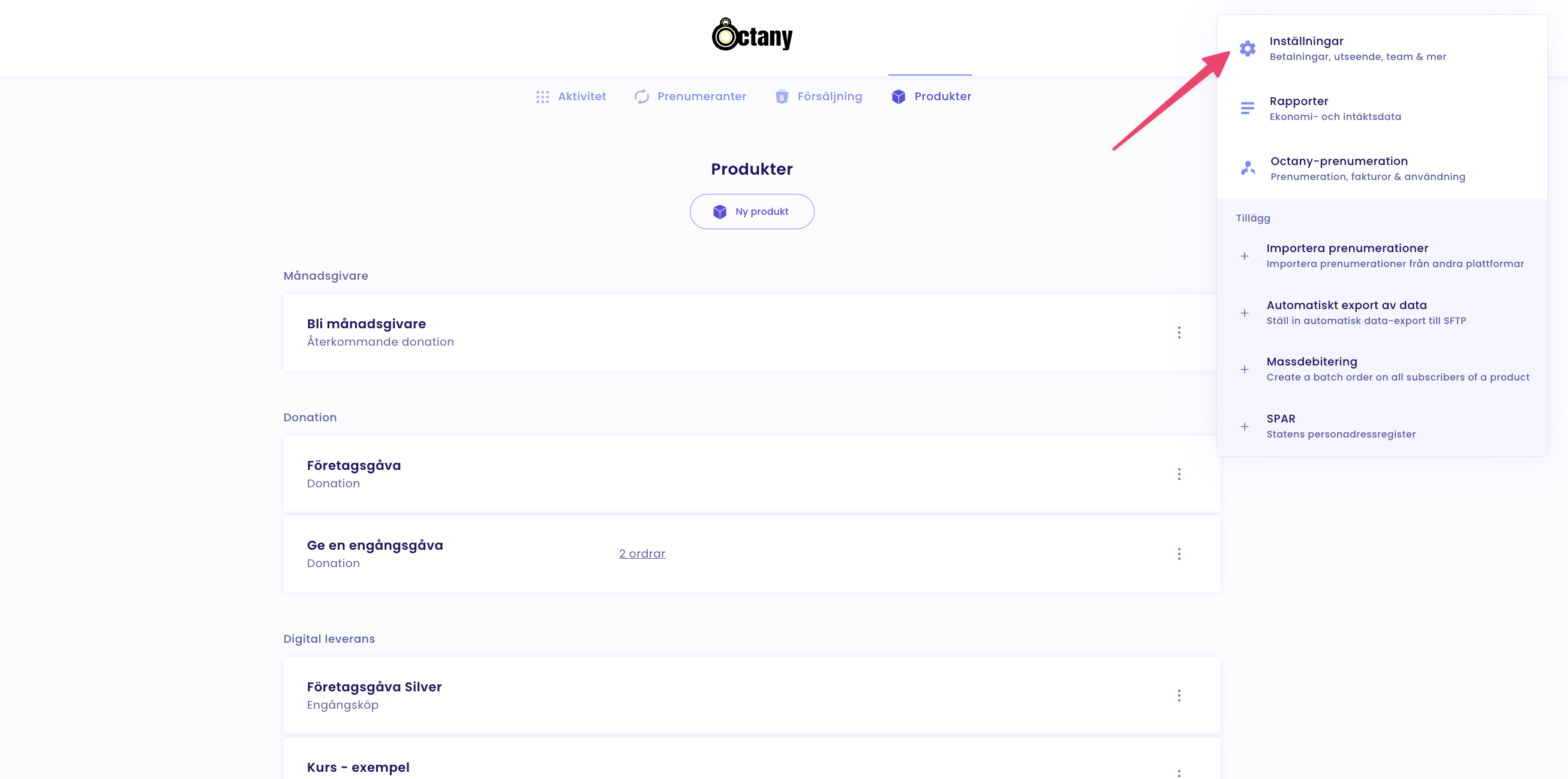1568x779 pixels.
Task: Open options menu for Företagsgåva Silver
Action: point(1179,696)
